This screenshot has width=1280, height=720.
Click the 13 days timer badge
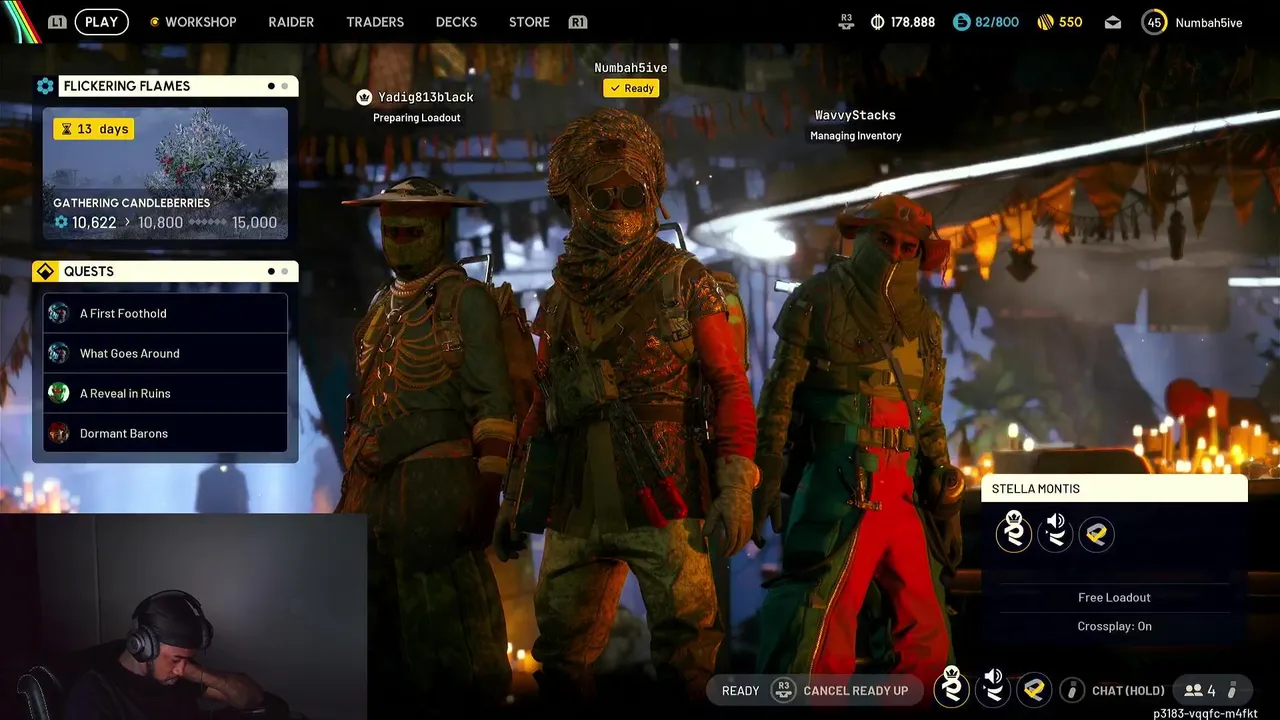coord(93,129)
